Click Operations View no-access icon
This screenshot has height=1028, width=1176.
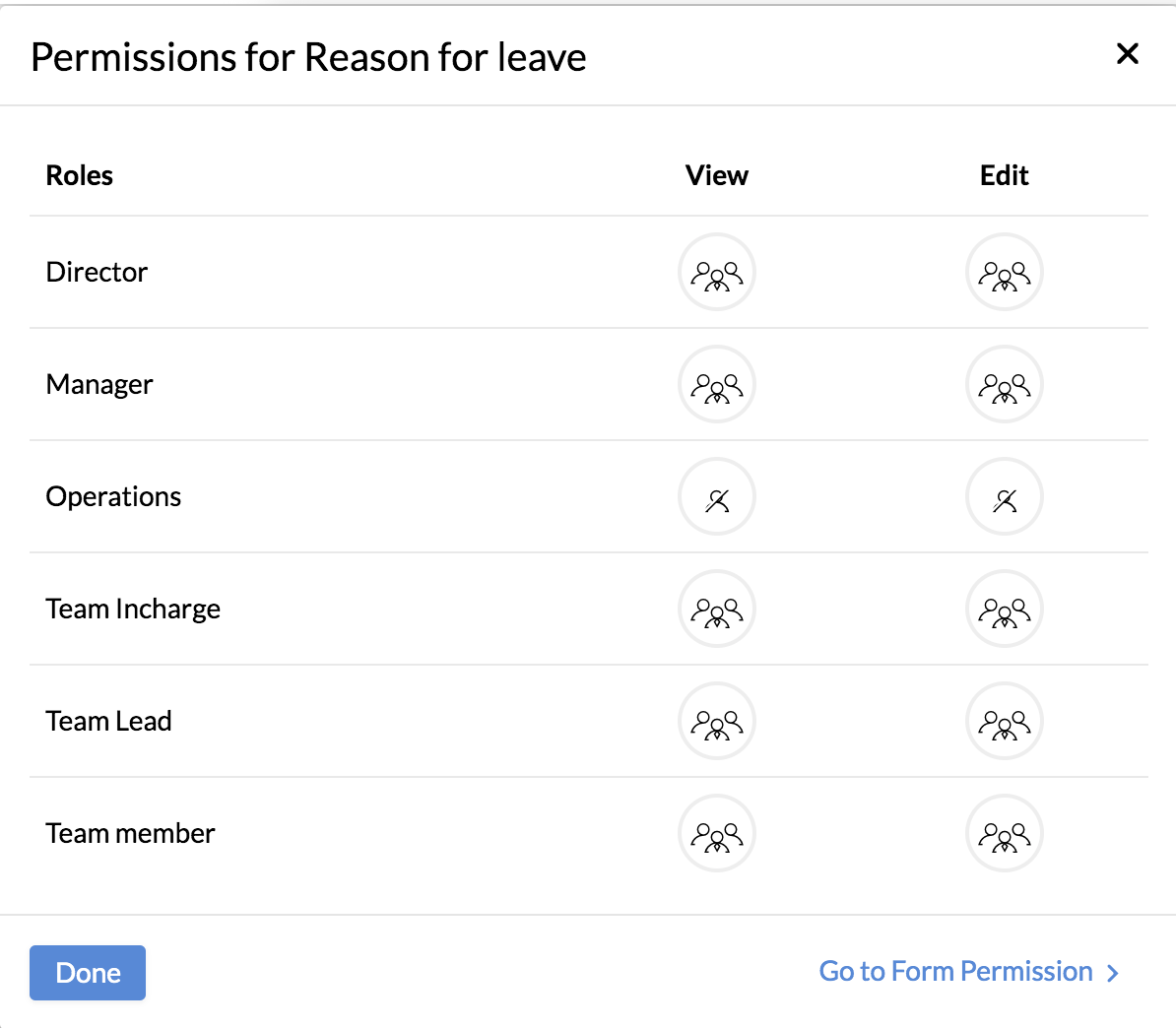[x=717, y=496]
